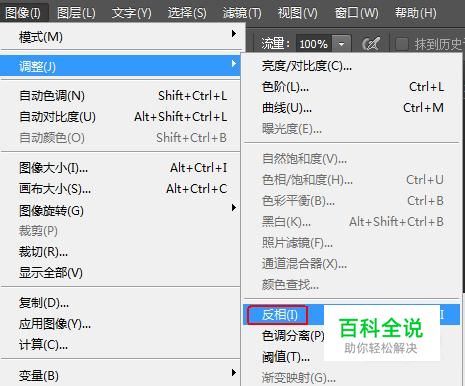Expand the 变量(B) submenu
465x386 pixels.
[x=120, y=375]
